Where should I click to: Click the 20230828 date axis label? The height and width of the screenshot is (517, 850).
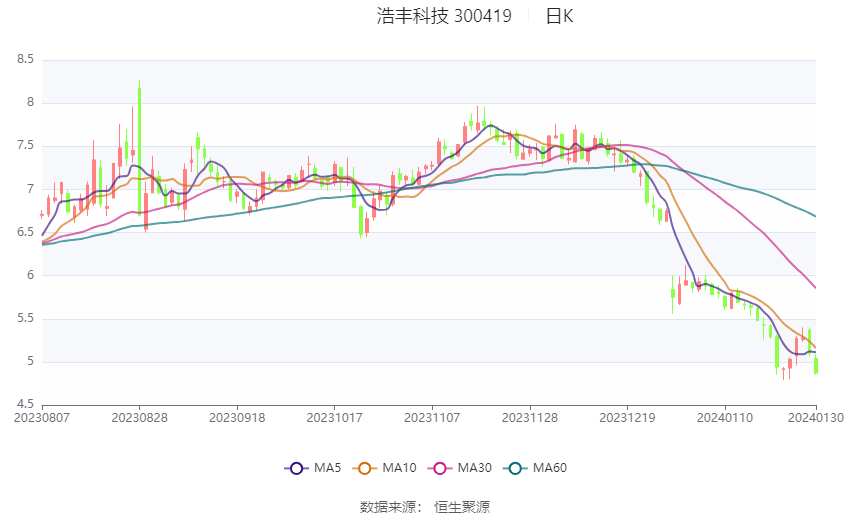[x=139, y=418]
